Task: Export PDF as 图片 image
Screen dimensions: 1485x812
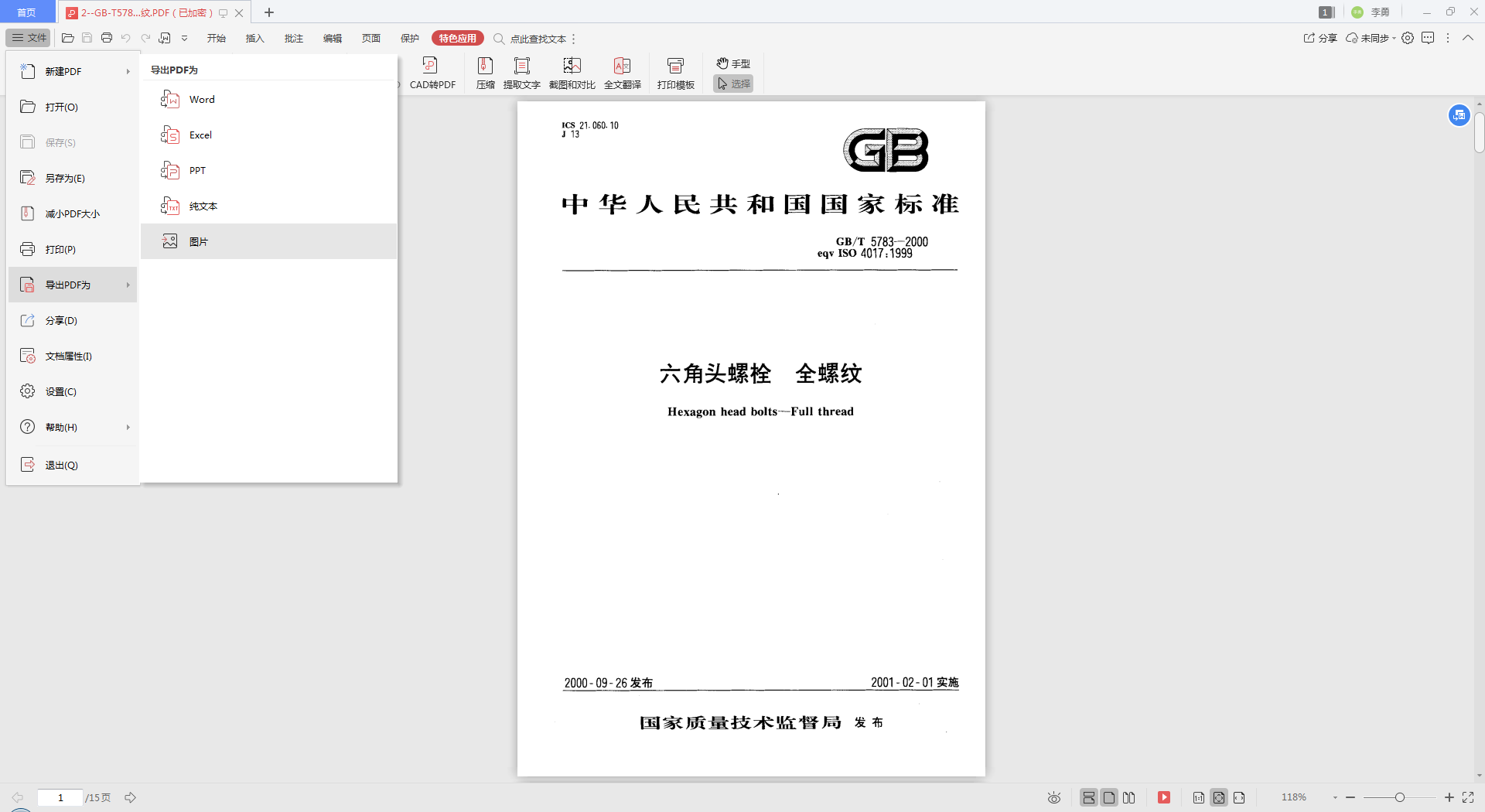Action: tap(269, 241)
